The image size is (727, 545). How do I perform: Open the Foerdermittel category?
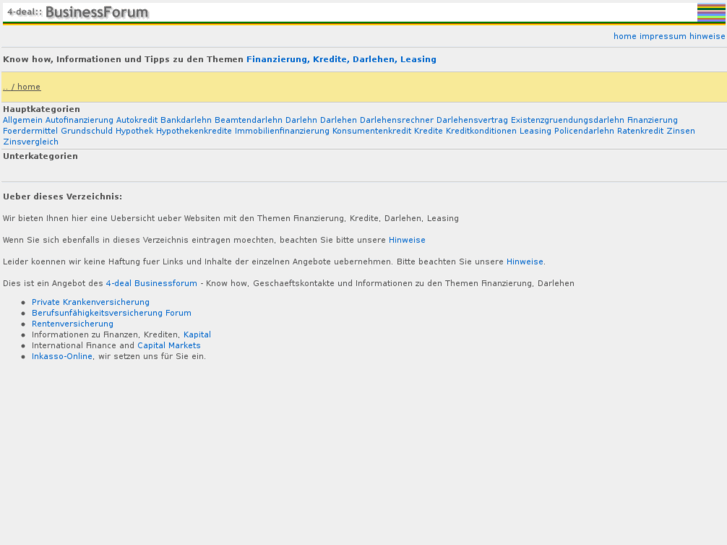click(30, 131)
